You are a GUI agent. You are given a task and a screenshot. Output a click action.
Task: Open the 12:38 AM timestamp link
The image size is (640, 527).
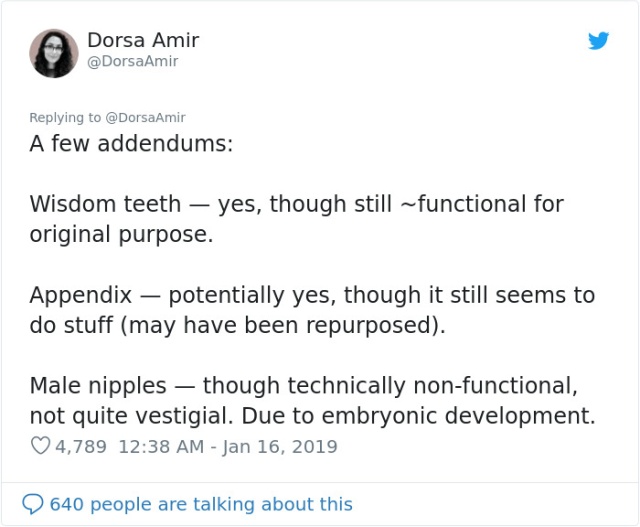[161, 447]
